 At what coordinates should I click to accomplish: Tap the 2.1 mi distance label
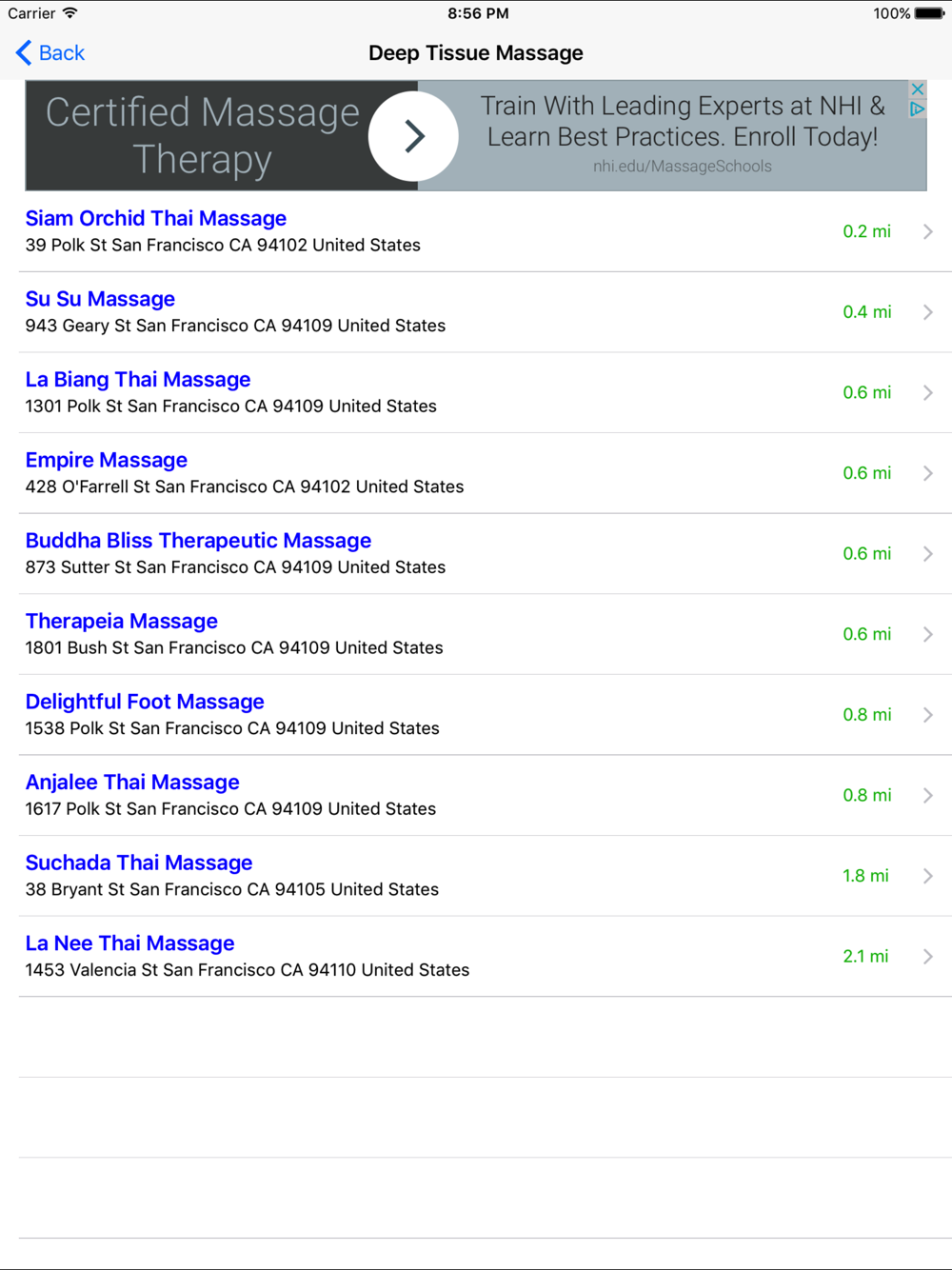pyautogui.click(x=865, y=956)
